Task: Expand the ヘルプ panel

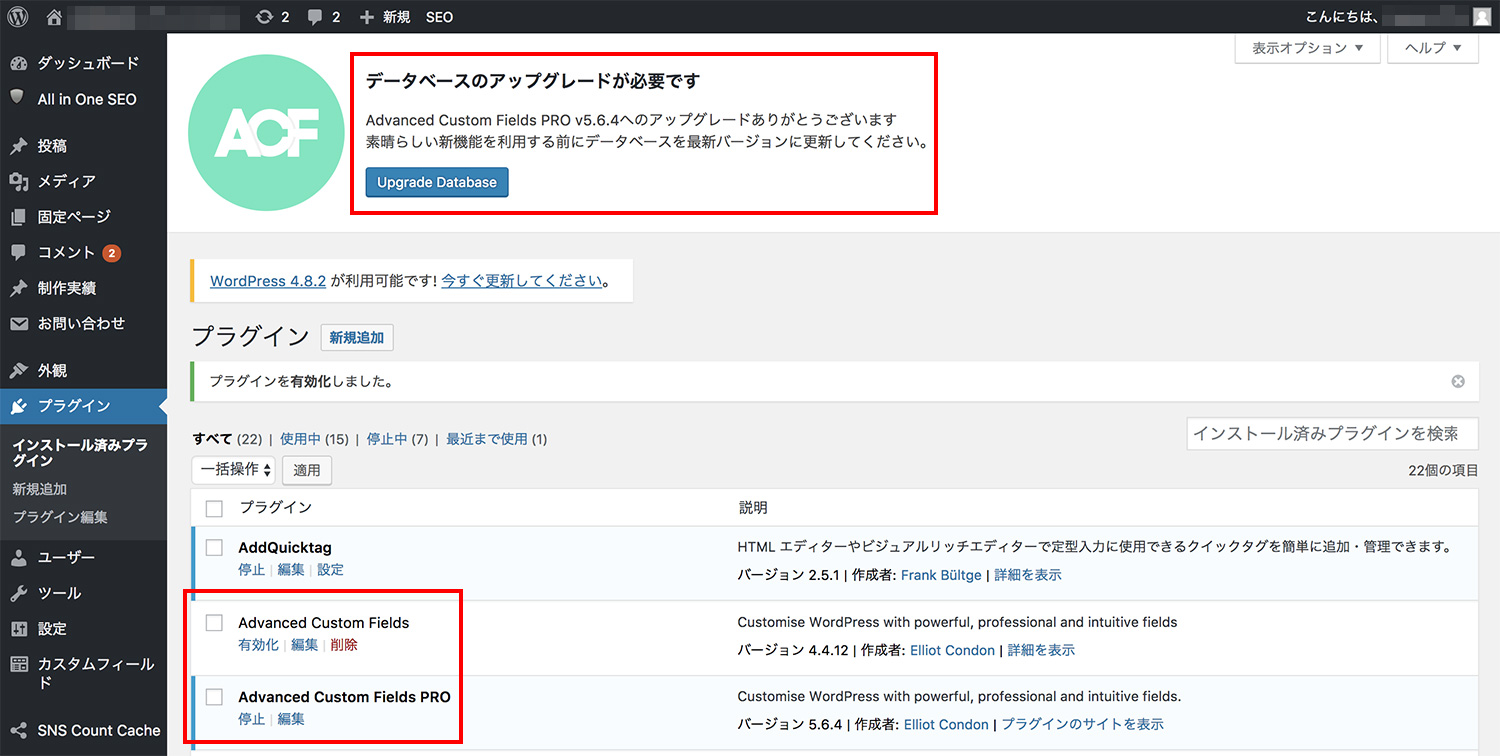Action: pos(1433,48)
